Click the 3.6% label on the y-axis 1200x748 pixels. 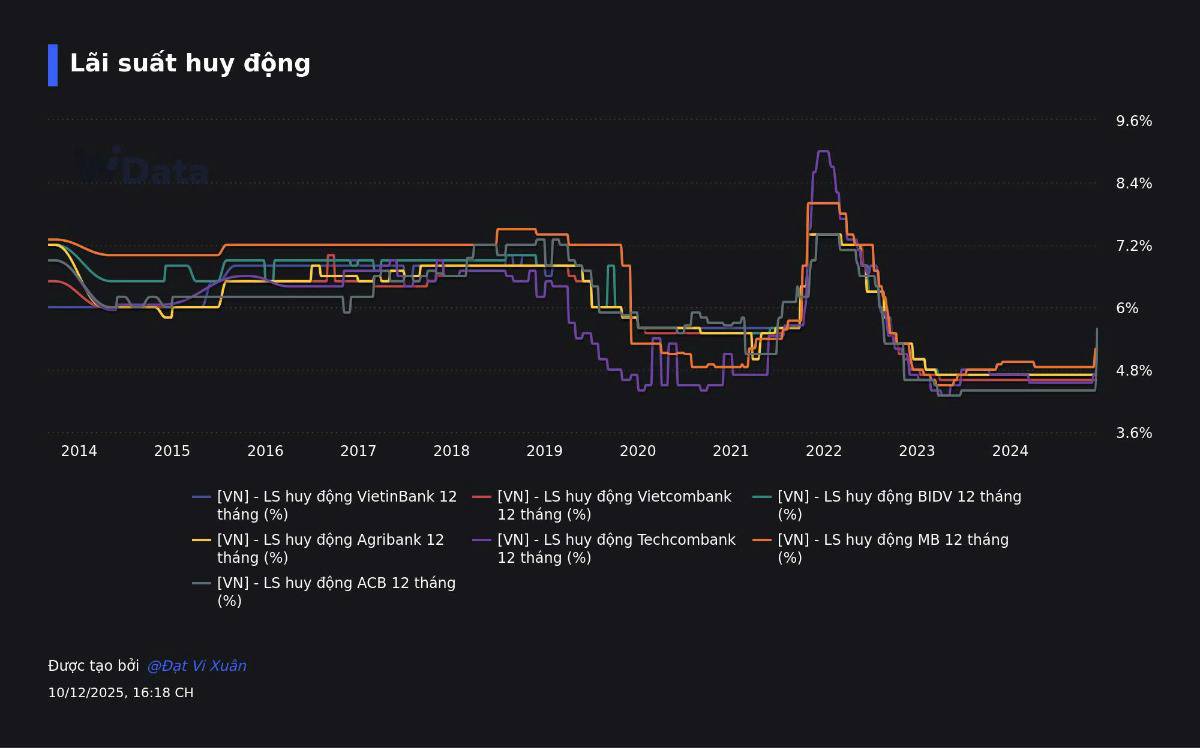coord(1134,433)
